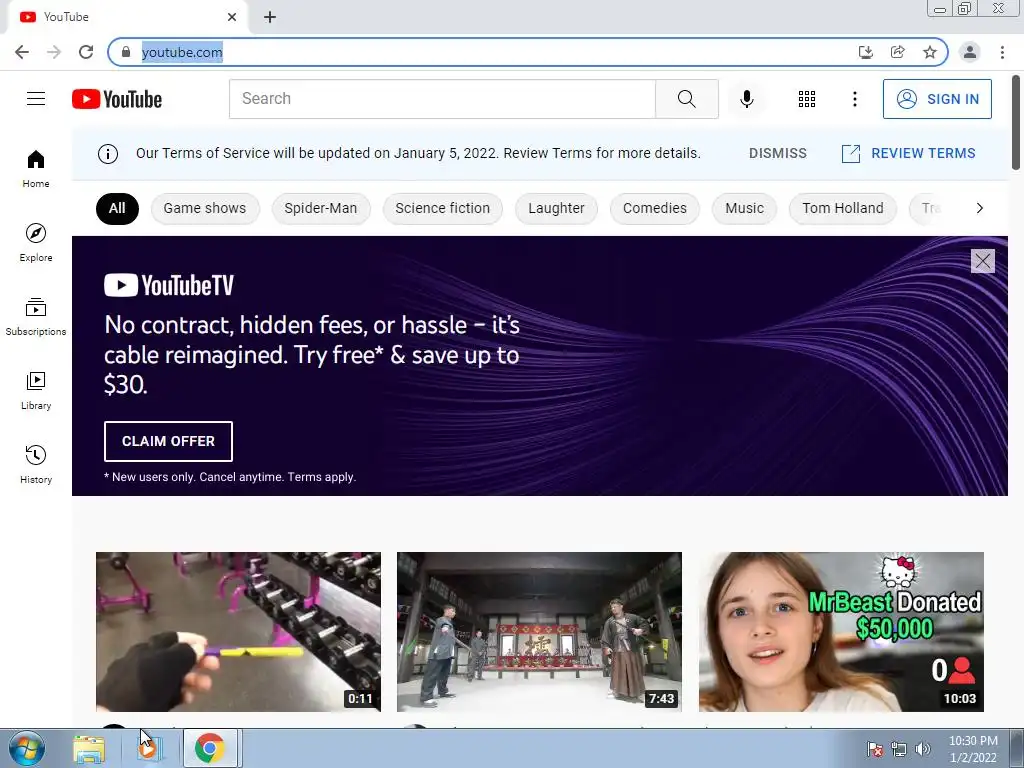The height and width of the screenshot is (768, 1024).
Task: Close the YouTube TV ad banner
Action: [x=982, y=261]
